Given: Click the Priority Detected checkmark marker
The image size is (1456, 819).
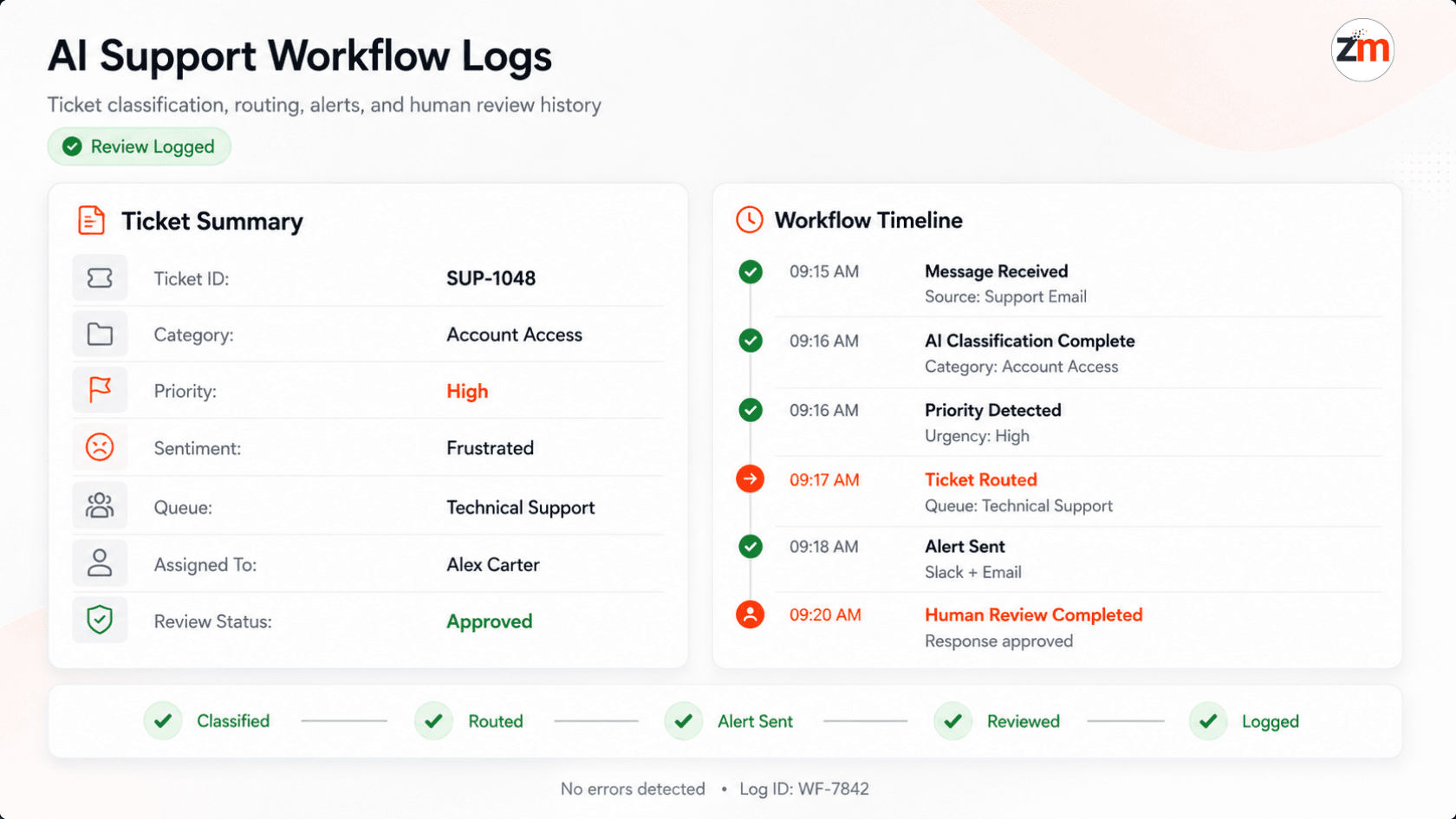Looking at the screenshot, I should (x=751, y=410).
